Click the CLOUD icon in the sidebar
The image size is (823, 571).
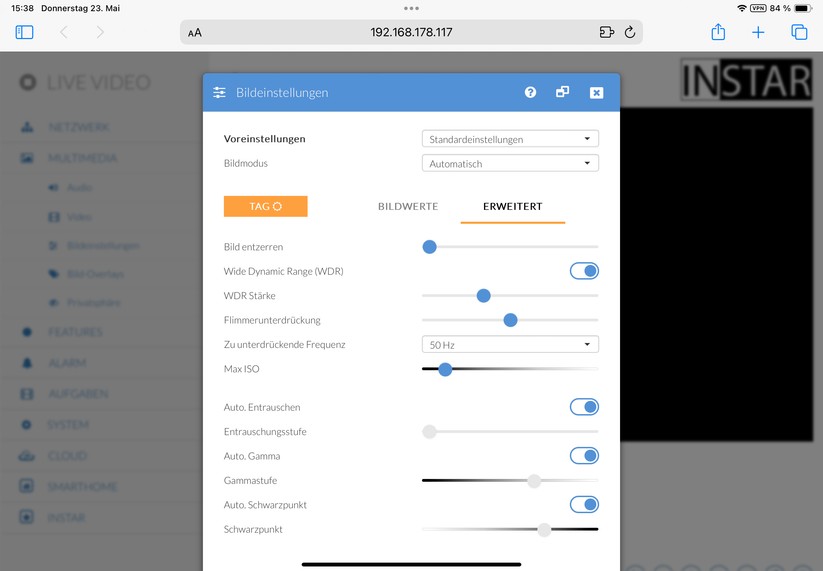pos(27,456)
